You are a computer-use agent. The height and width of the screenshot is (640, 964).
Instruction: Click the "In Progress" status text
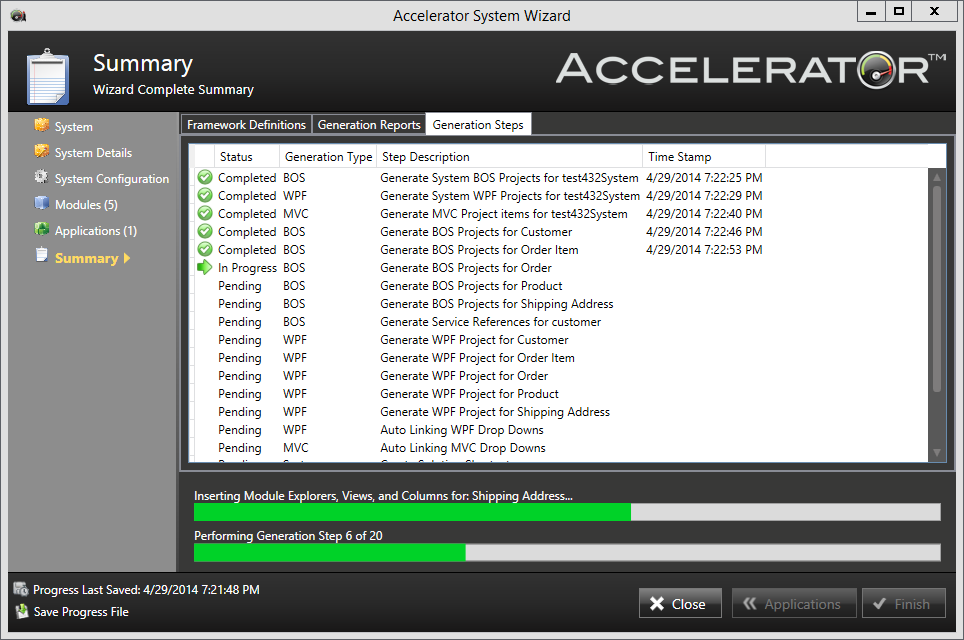(247, 268)
